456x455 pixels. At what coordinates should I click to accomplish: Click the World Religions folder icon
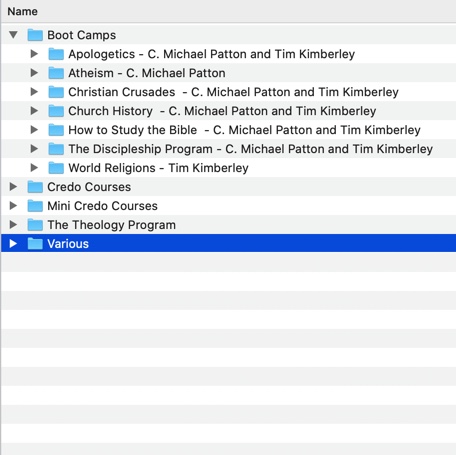coord(56,168)
